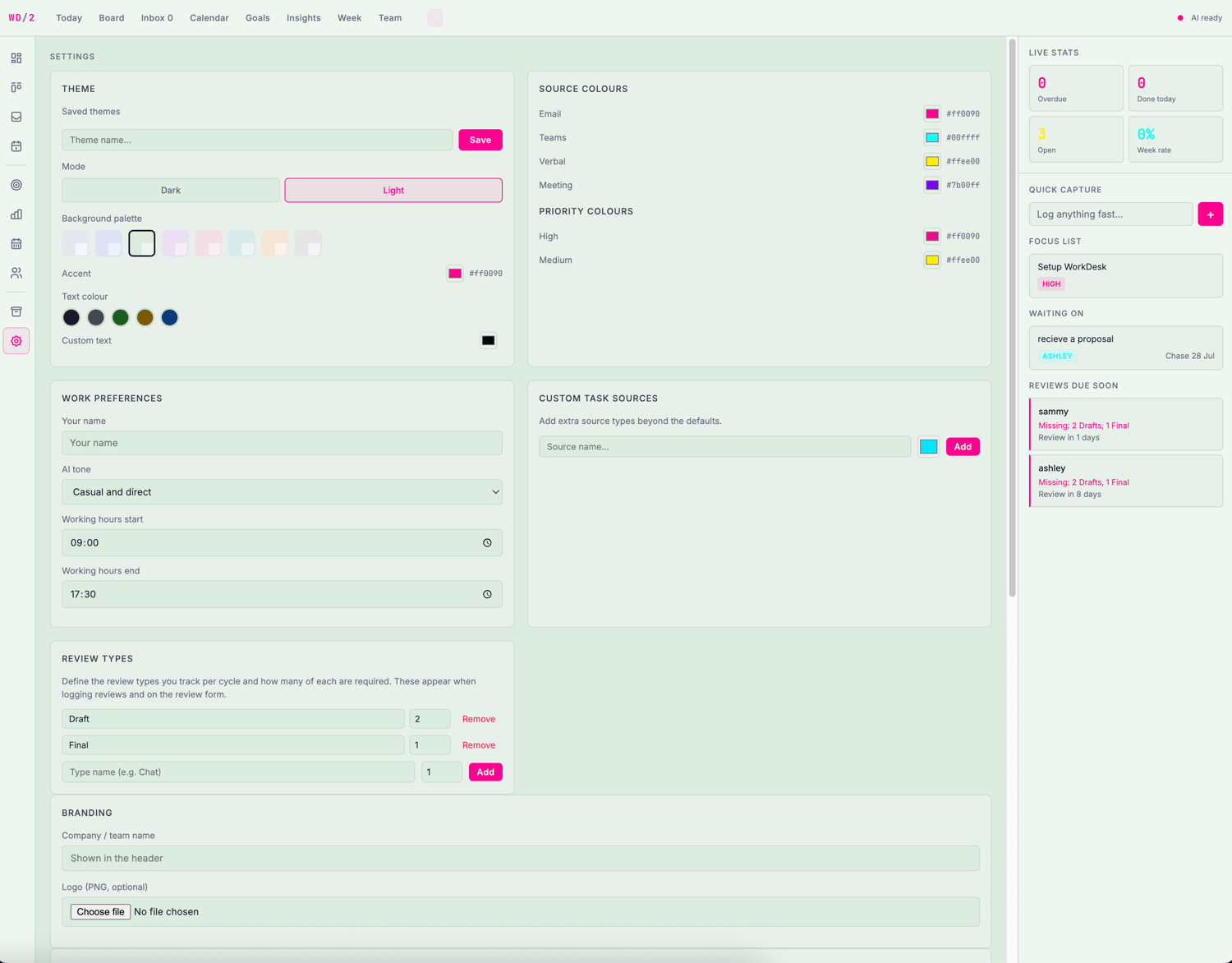Open the Teams source colour swatch
This screenshot has width=1232, height=963.
tap(932, 138)
